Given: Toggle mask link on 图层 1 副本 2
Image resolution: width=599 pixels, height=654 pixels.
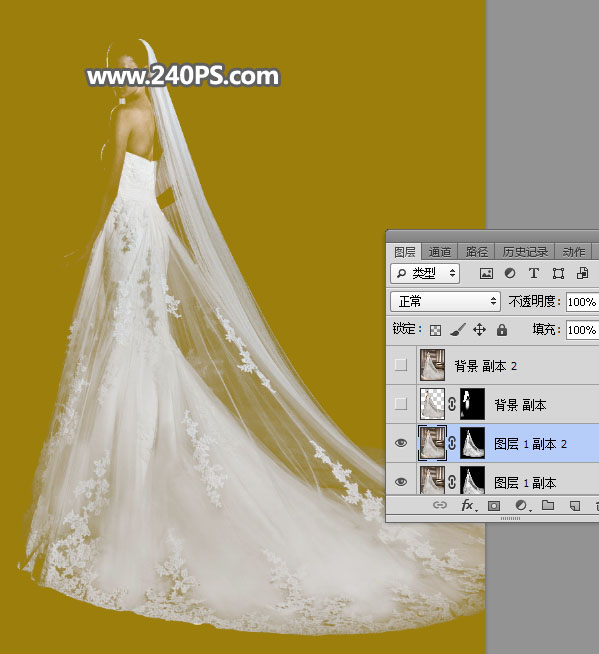Looking at the screenshot, I should click(x=452, y=443).
